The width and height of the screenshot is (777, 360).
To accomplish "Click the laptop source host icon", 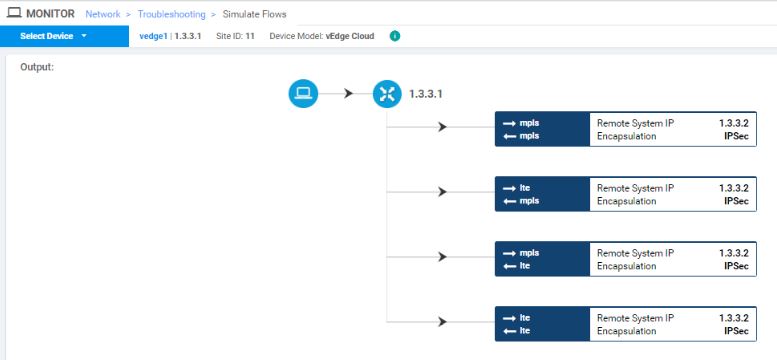I will coord(303,94).
